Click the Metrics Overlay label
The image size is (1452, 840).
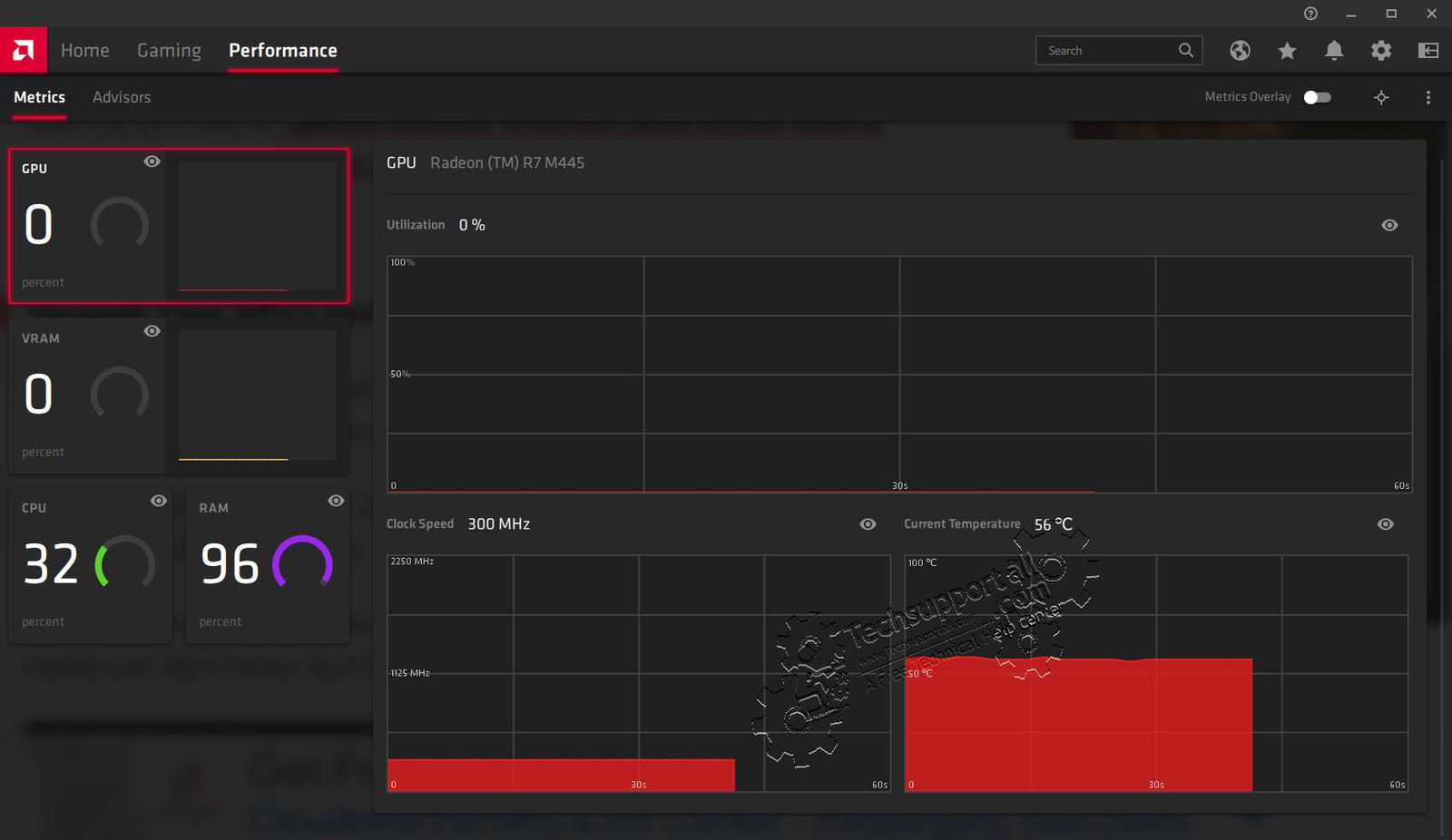1248,97
